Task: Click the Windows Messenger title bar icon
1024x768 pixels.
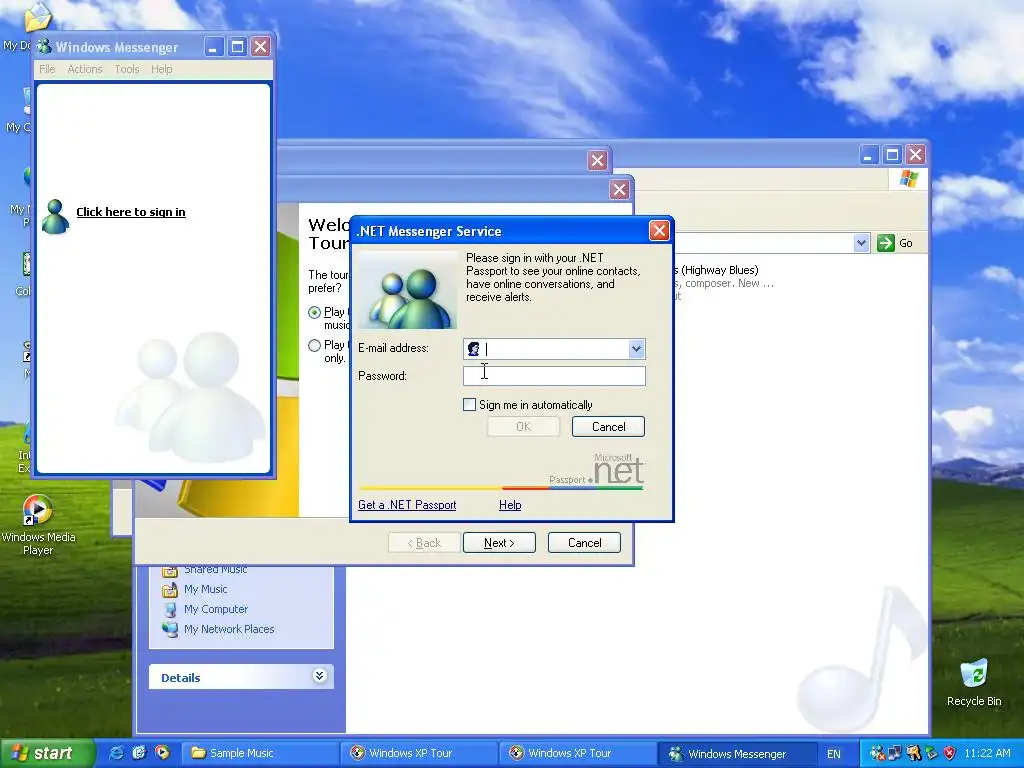Action: tap(44, 47)
